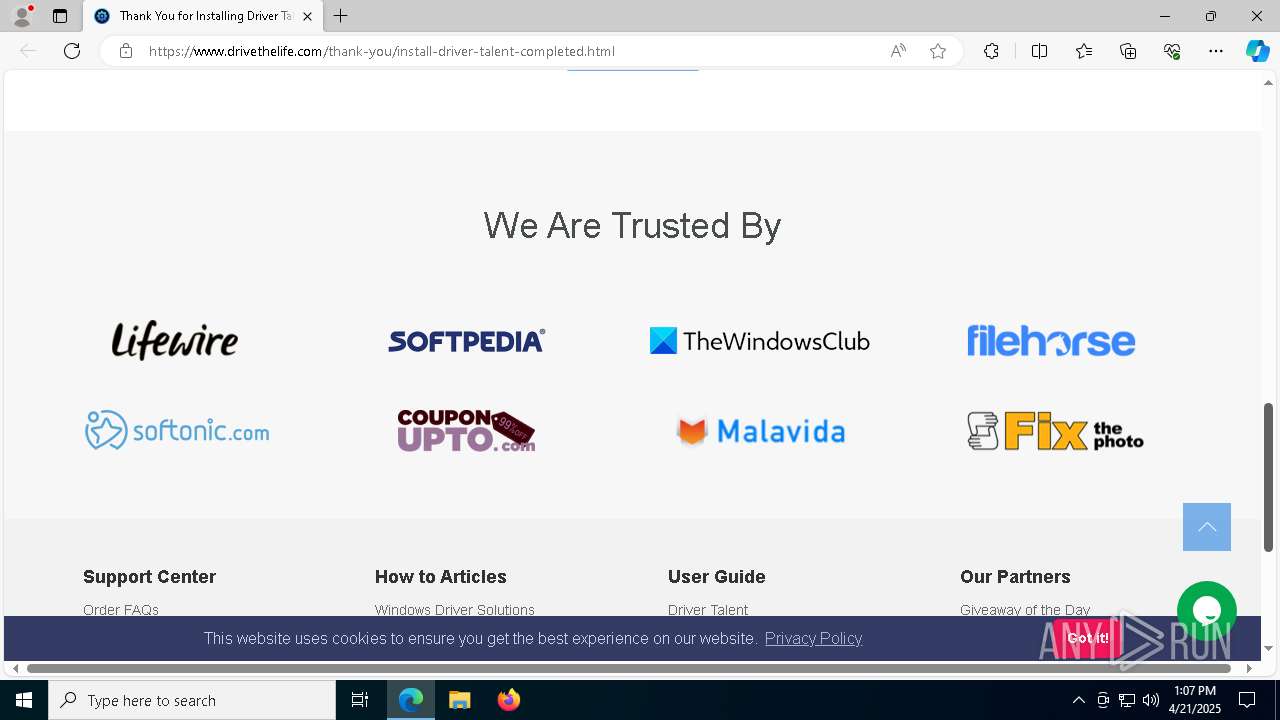1280x720 pixels.
Task: Refresh the current page
Action: pos(72,51)
